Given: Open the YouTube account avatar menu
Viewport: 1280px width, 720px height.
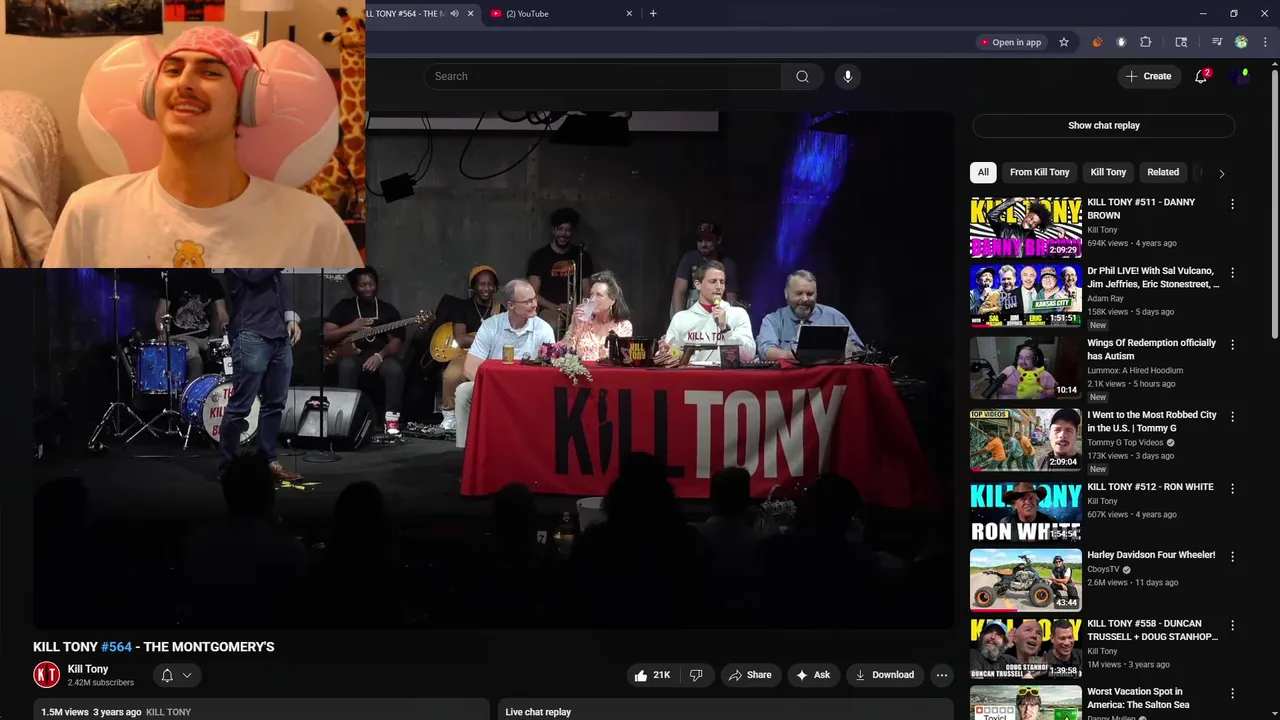Looking at the screenshot, I should coord(1241,76).
